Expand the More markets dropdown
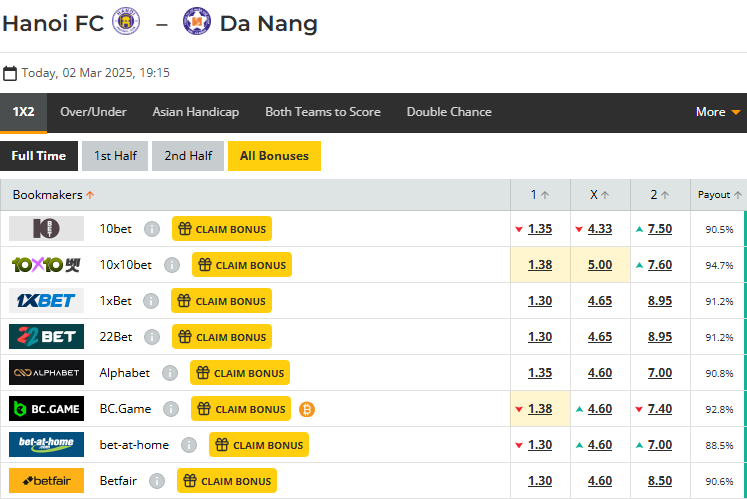The width and height of the screenshot is (747, 499). (x=718, y=112)
